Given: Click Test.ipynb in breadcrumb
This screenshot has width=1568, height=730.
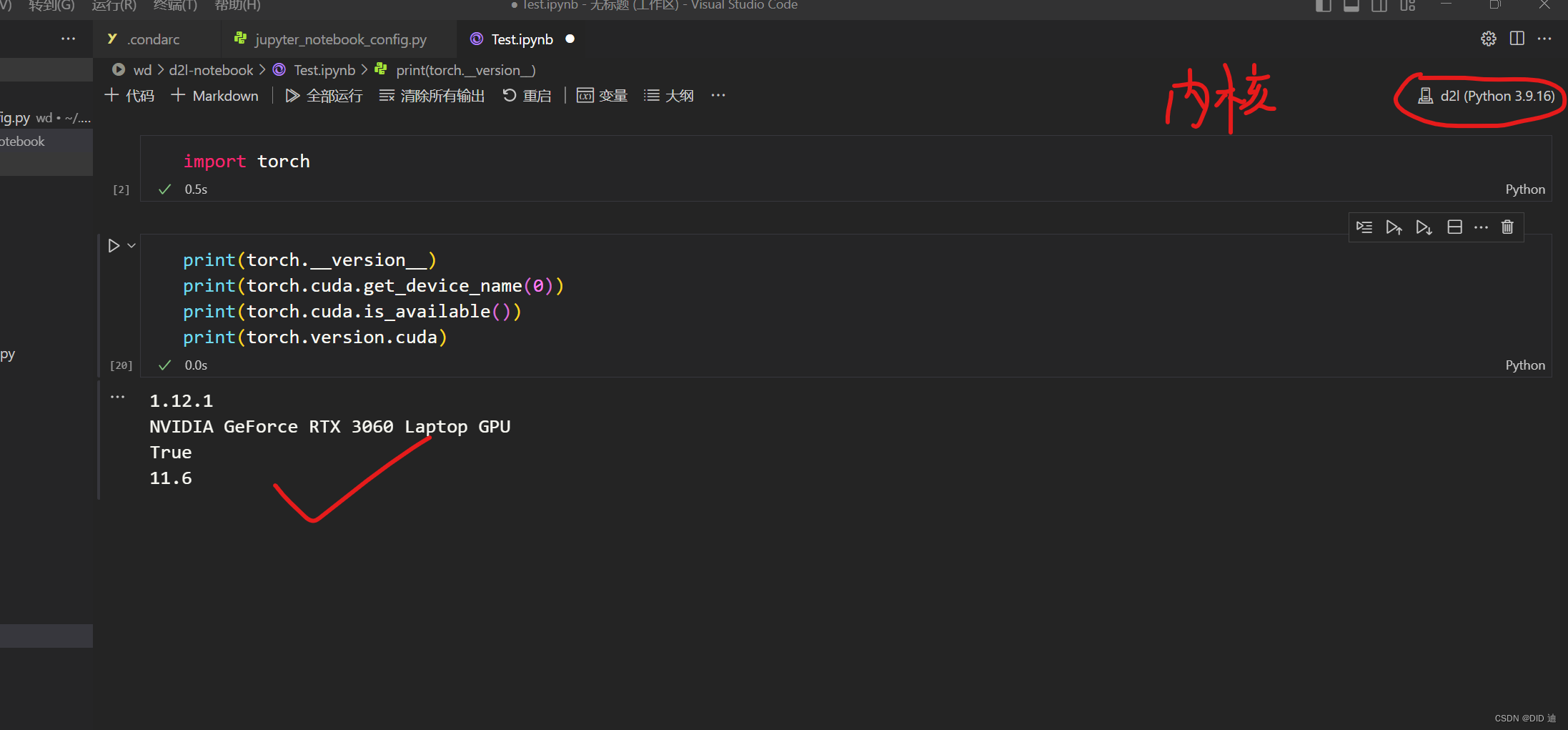Looking at the screenshot, I should coord(324,70).
